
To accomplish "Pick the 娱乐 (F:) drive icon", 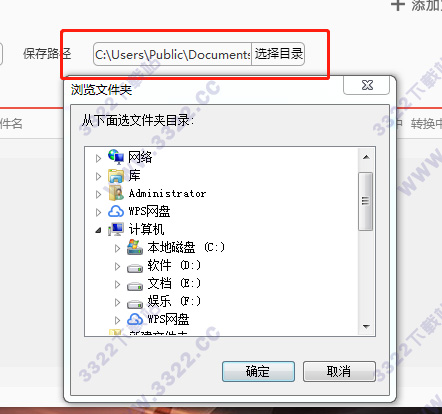I will point(135,304).
